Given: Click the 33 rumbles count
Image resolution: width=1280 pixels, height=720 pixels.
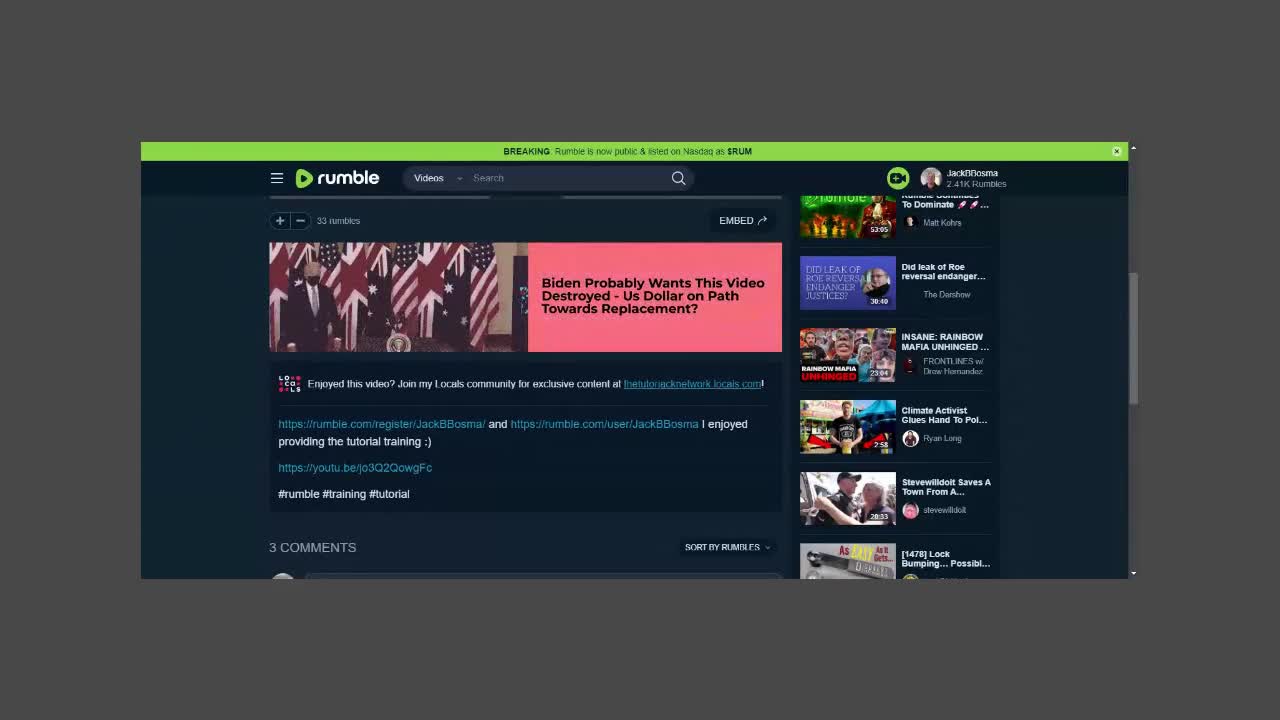Looking at the screenshot, I should tap(338, 221).
